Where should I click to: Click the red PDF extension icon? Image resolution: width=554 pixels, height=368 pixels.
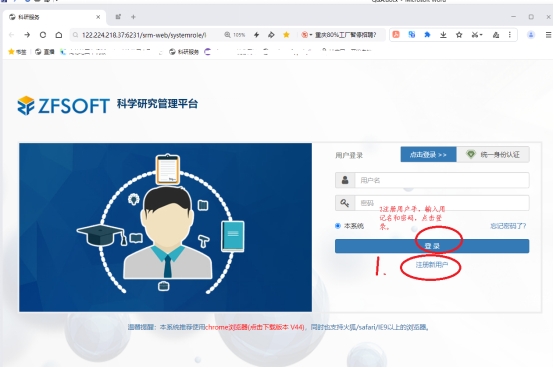[x=396, y=34]
